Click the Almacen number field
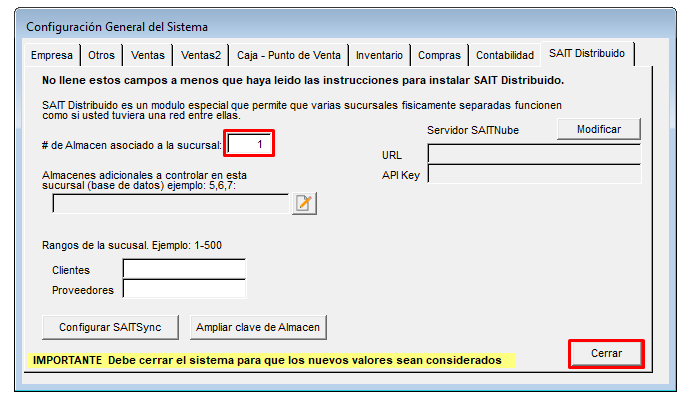The width and height of the screenshot is (682, 394). tap(249, 144)
